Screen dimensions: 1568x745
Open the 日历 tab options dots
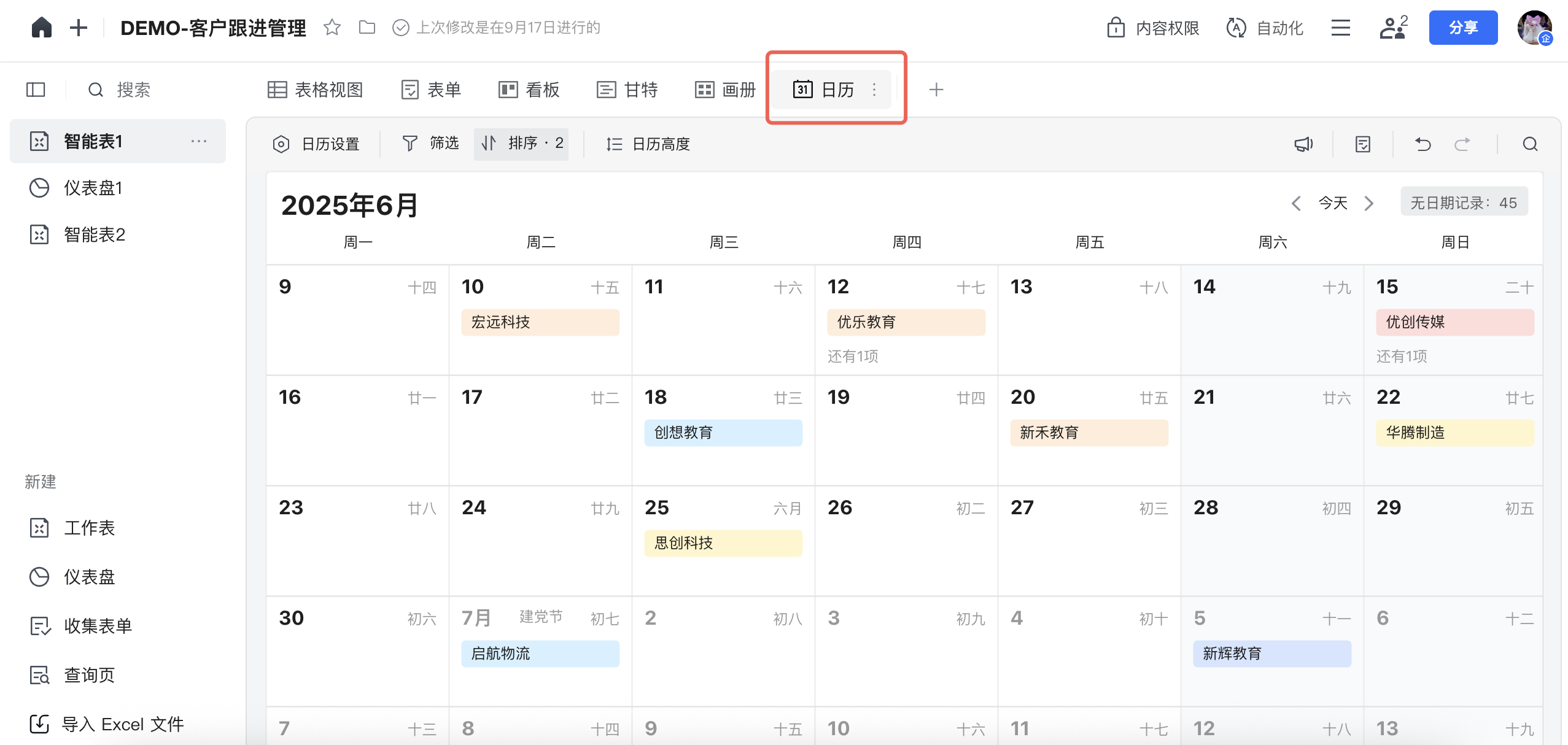874,90
